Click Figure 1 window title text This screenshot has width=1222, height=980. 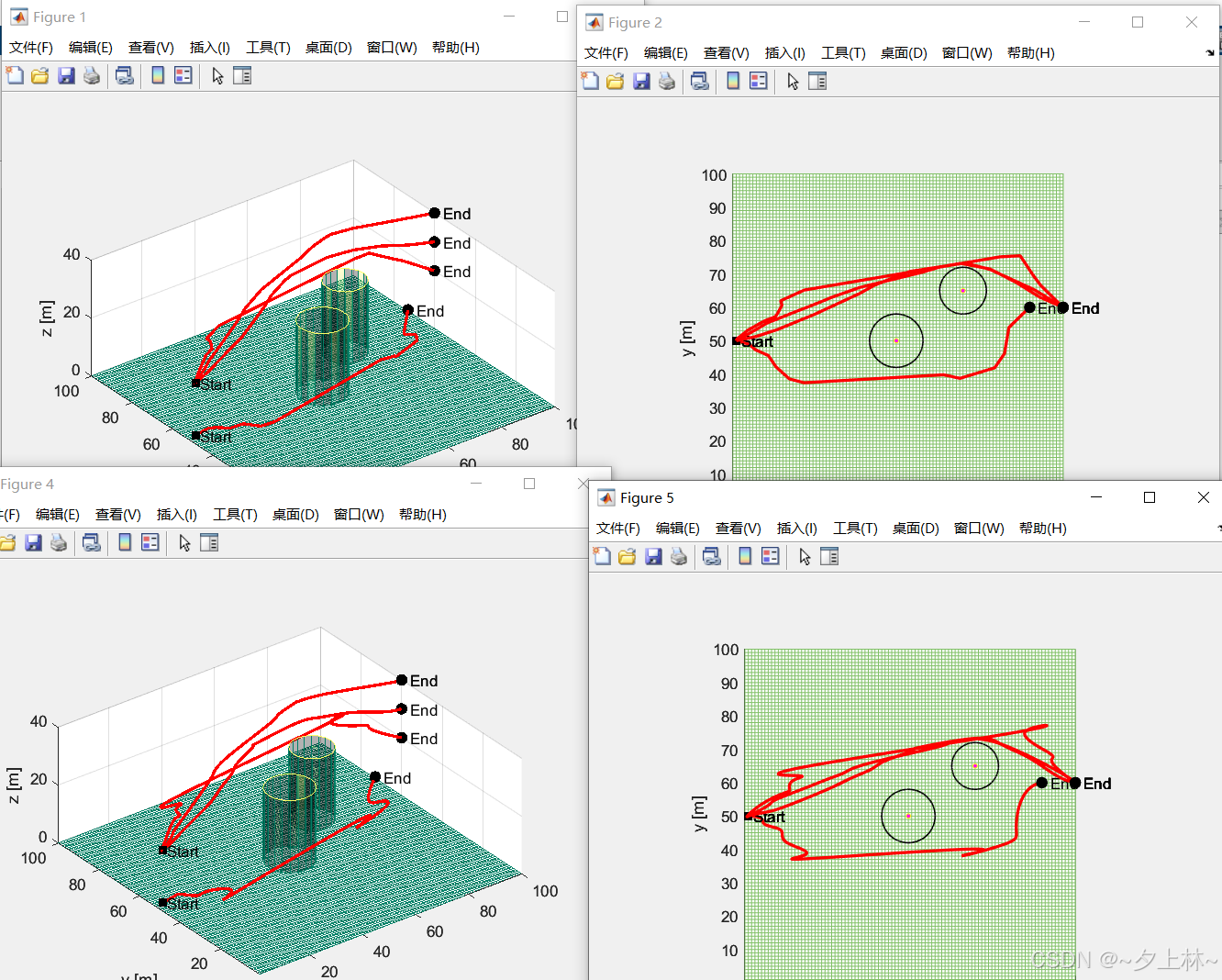pos(60,17)
